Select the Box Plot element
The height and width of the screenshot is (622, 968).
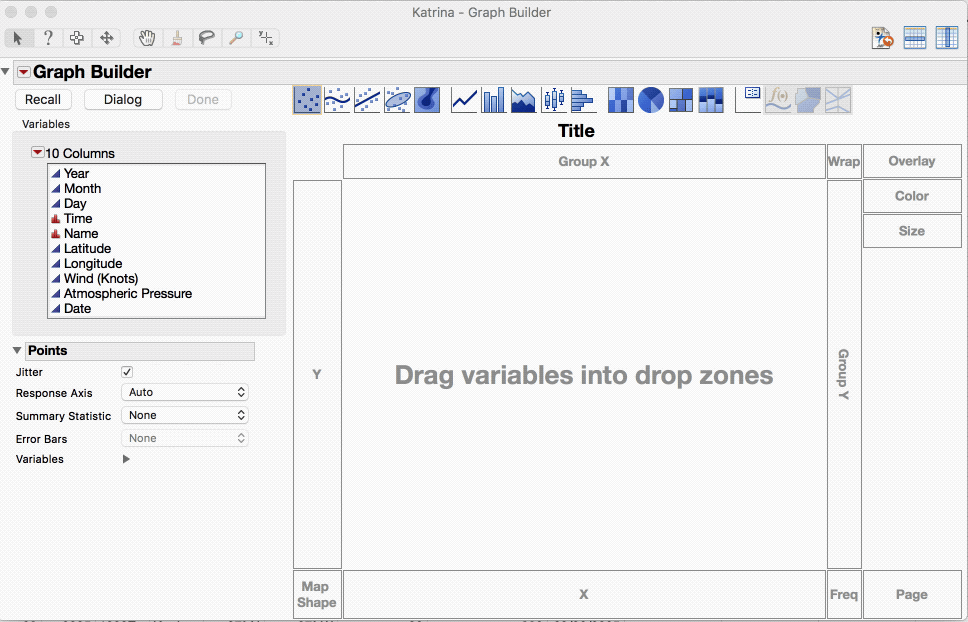[551, 99]
